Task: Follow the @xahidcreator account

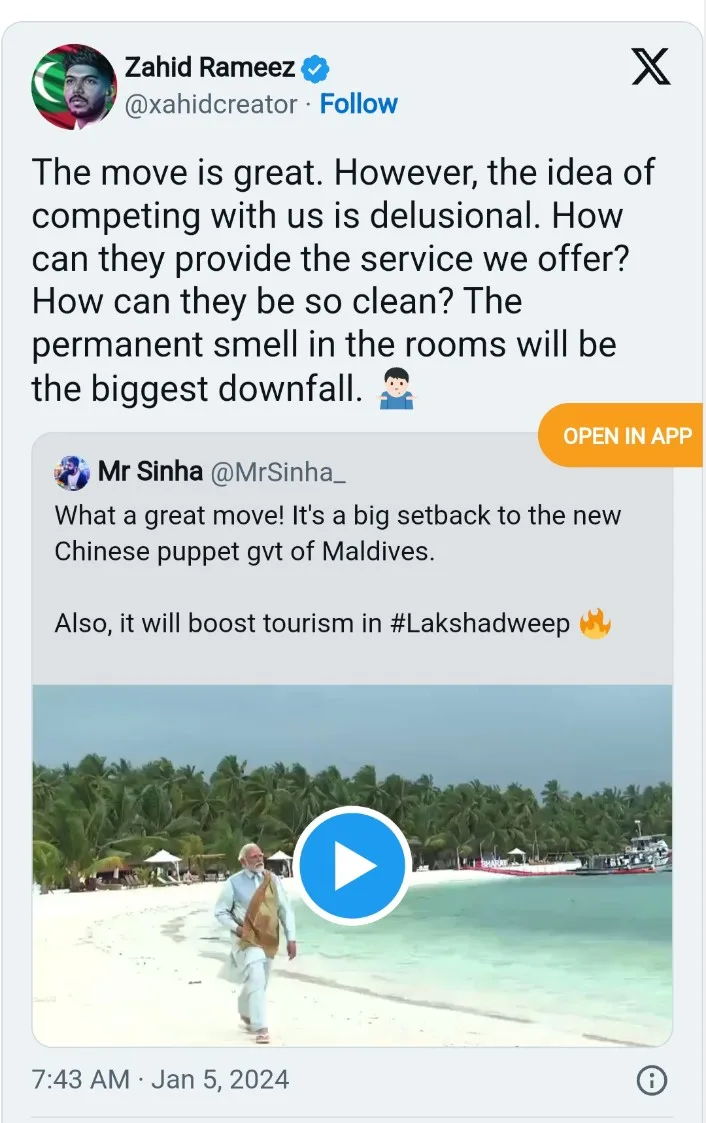Action: [x=359, y=104]
